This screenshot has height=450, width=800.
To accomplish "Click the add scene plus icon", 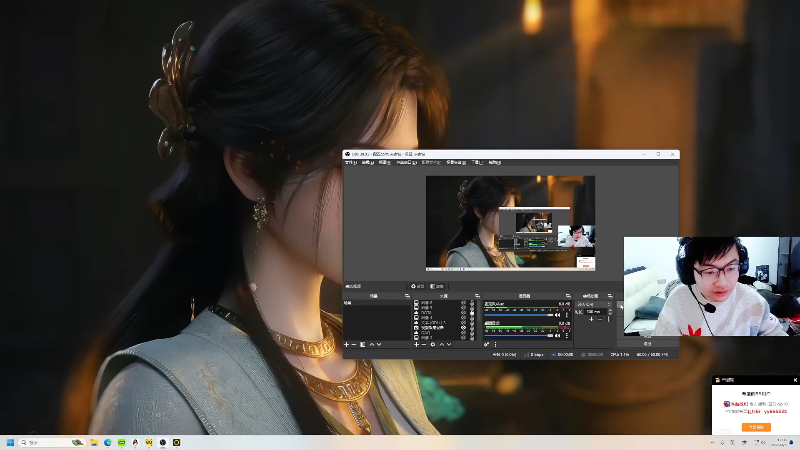I will click(346, 344).
